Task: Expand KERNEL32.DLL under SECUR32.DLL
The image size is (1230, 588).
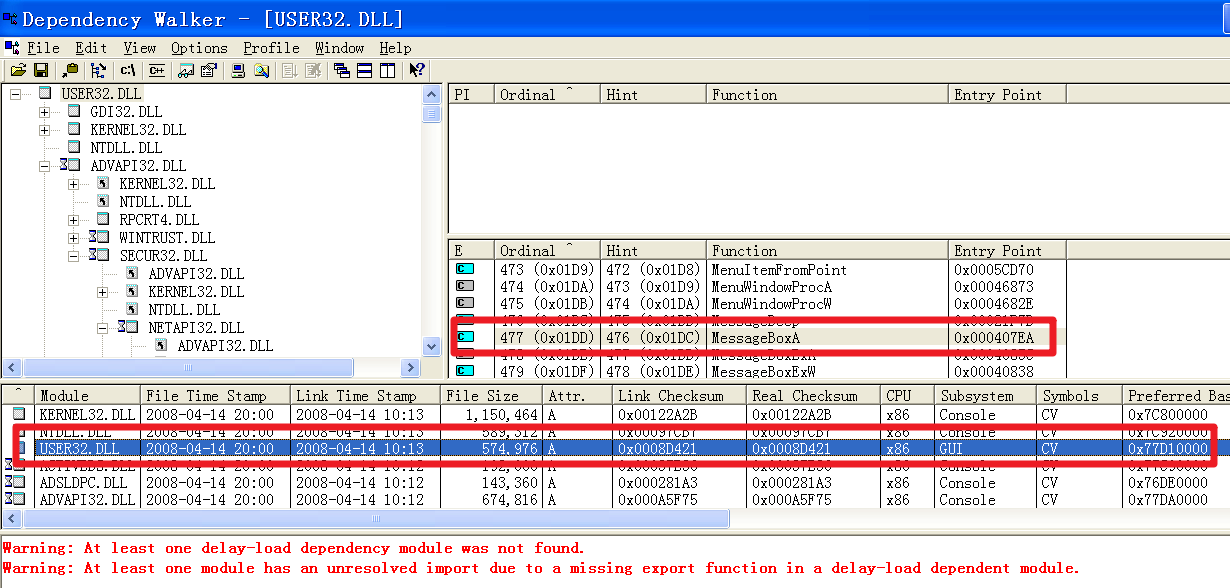Action: coord(102,291)
